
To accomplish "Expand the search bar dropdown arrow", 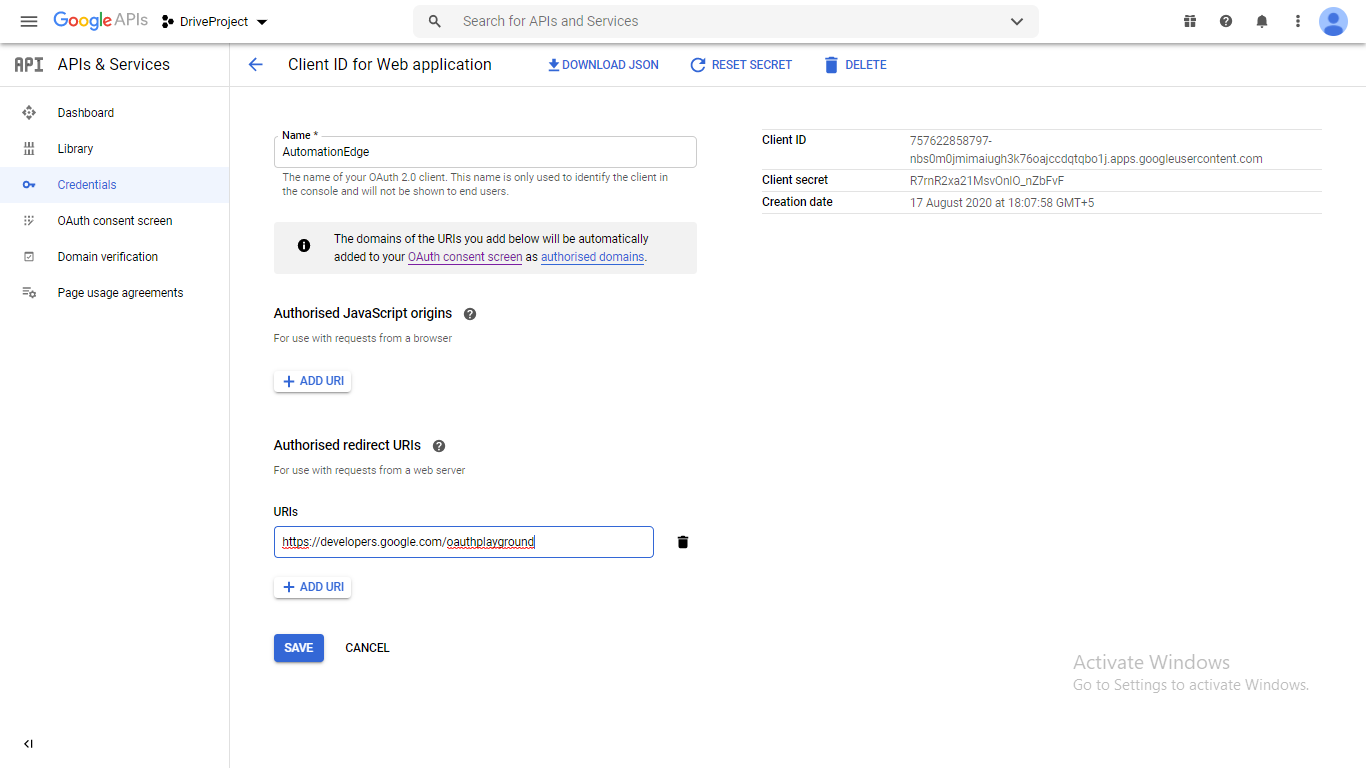I will coord(1017,21).
